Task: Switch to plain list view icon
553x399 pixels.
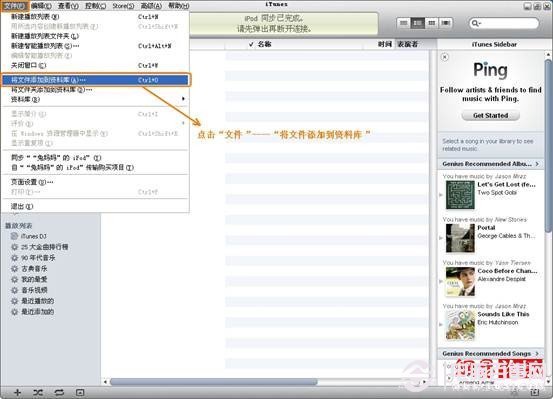Action: point(403,23)
